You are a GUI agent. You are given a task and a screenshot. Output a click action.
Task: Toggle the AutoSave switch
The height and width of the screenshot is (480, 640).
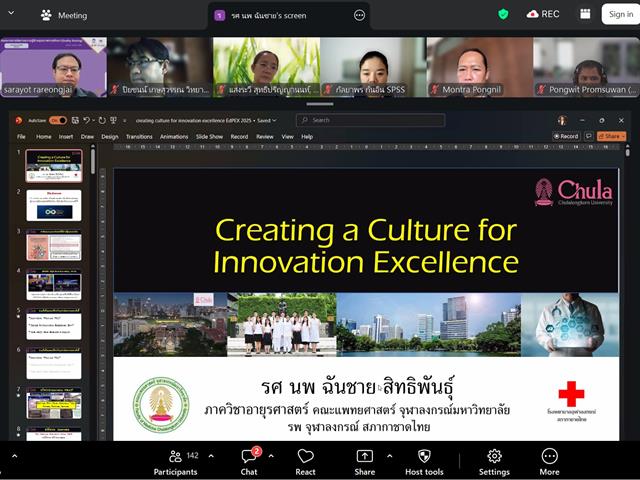(58, 120)
